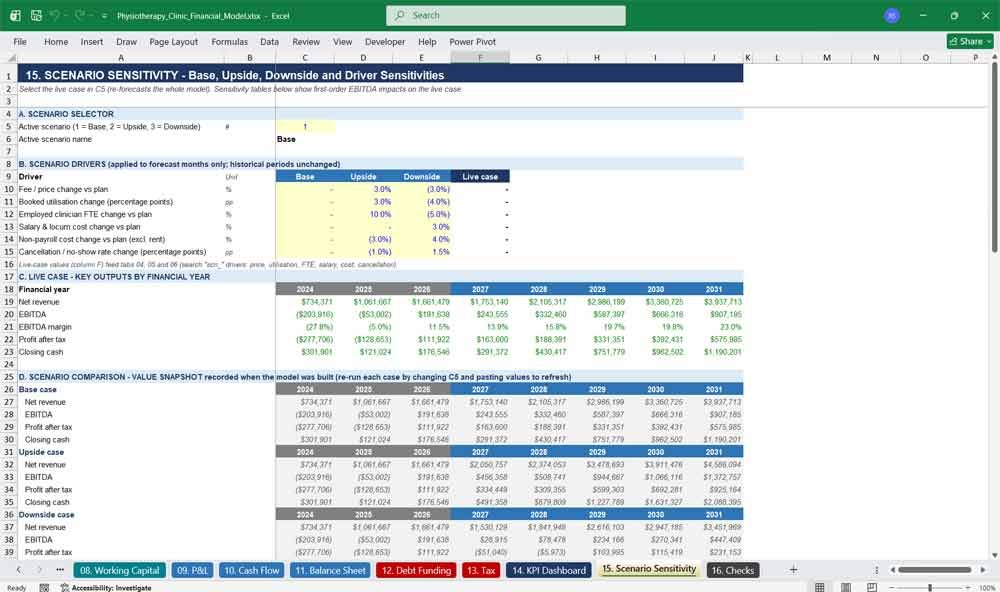
Task: Click the magnifier icon in search box
Action: pos(400,15)
